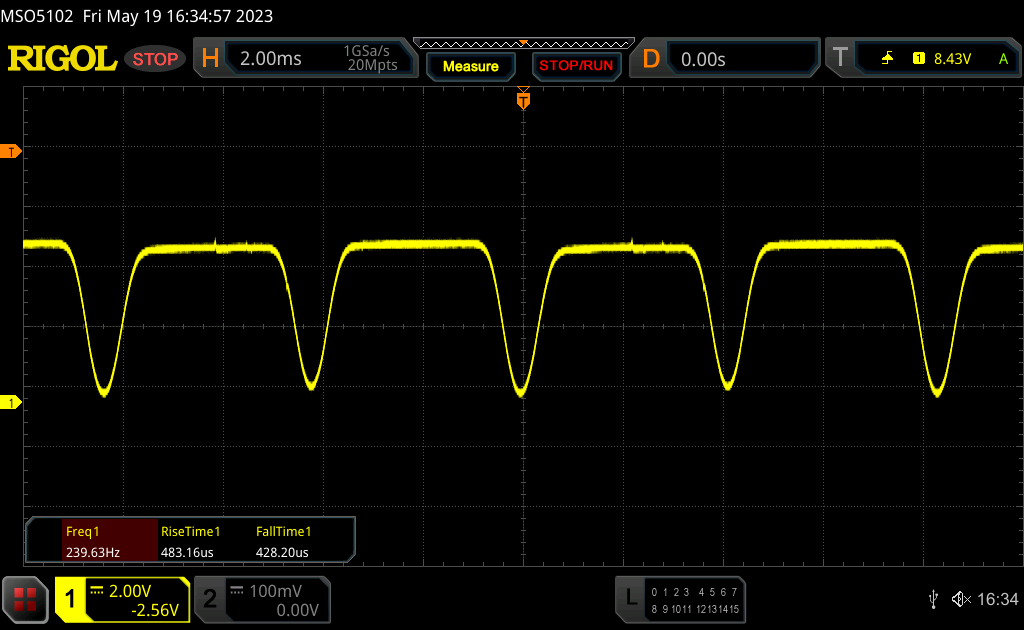Screen dimensions: 1024x630
Task: Toggle channel 2 label button
Action: [x=210, y=599]
